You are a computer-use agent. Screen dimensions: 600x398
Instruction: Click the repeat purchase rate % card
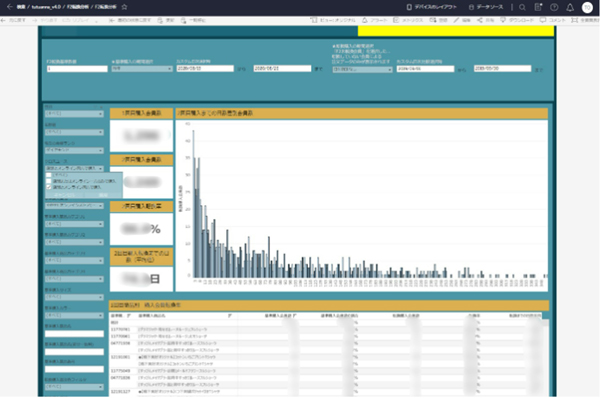[141, 229]
